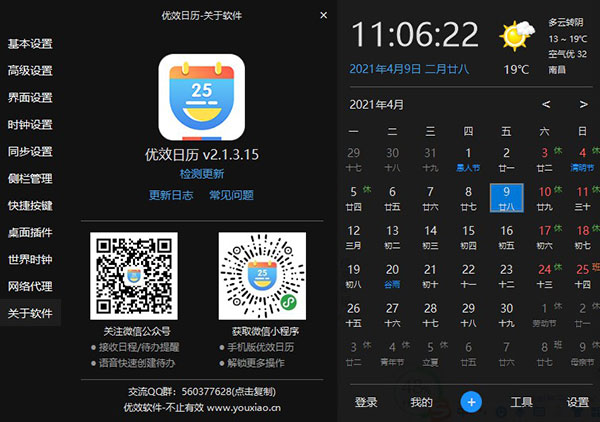Select April 10 廿九 holiday date
This screenshot has height=422, width=600.
tap(547, 198)
